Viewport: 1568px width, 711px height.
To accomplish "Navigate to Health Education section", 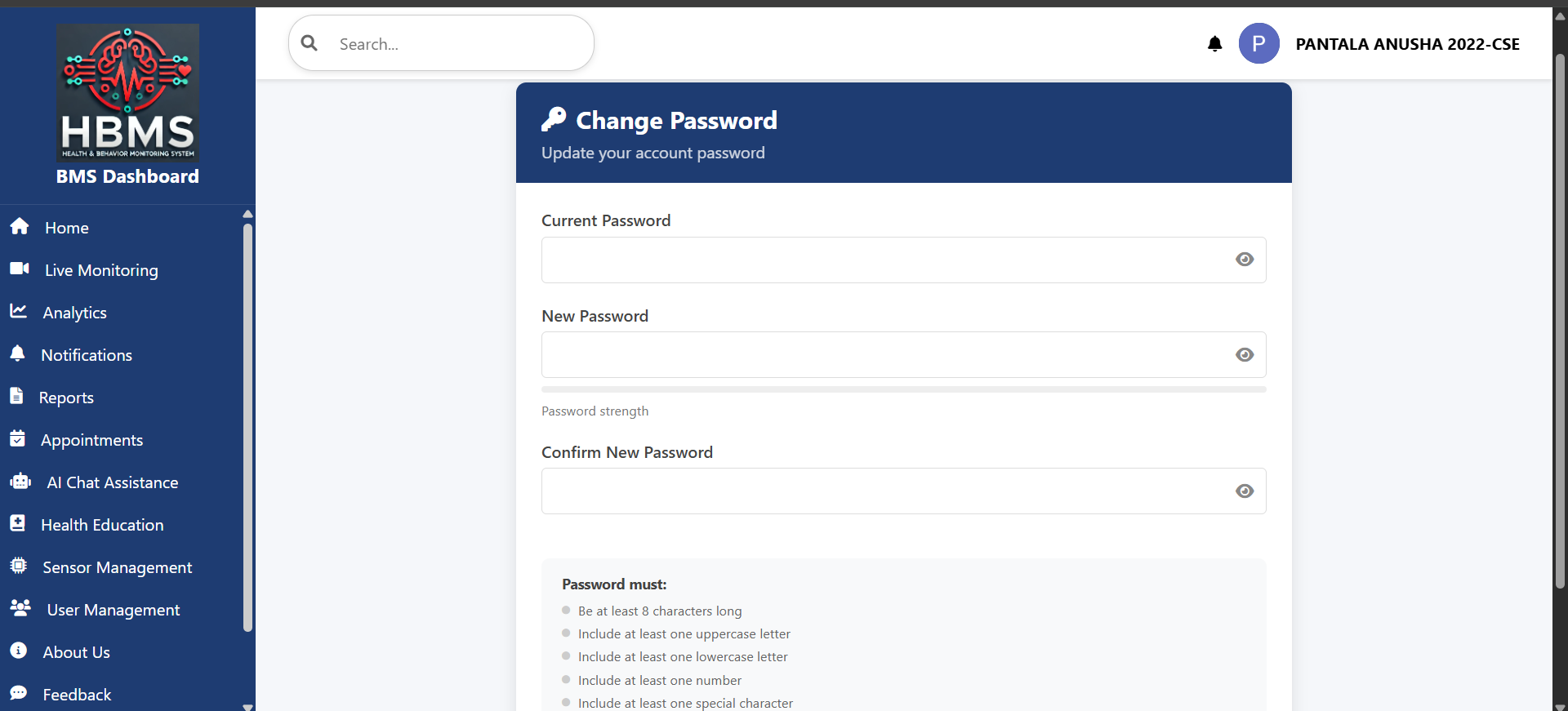I will coord(103,525).
